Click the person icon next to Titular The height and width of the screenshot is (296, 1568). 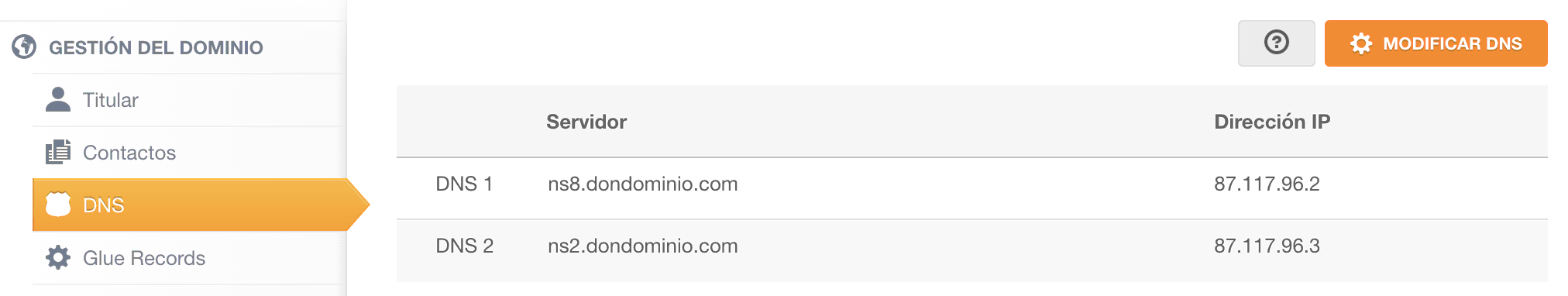click(58, 99)
